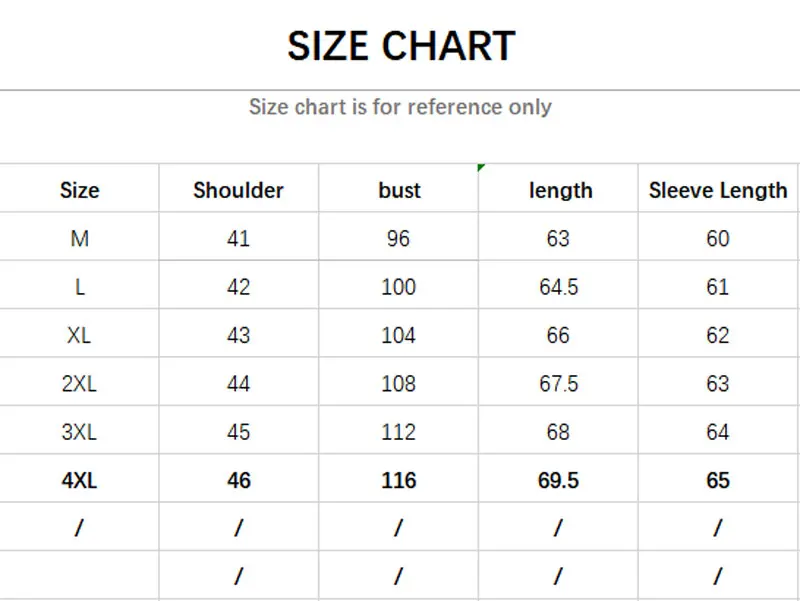This screenshot has width=800, height=601.
Task: Click the bust value 112 cell
Action: coord(399,433)
